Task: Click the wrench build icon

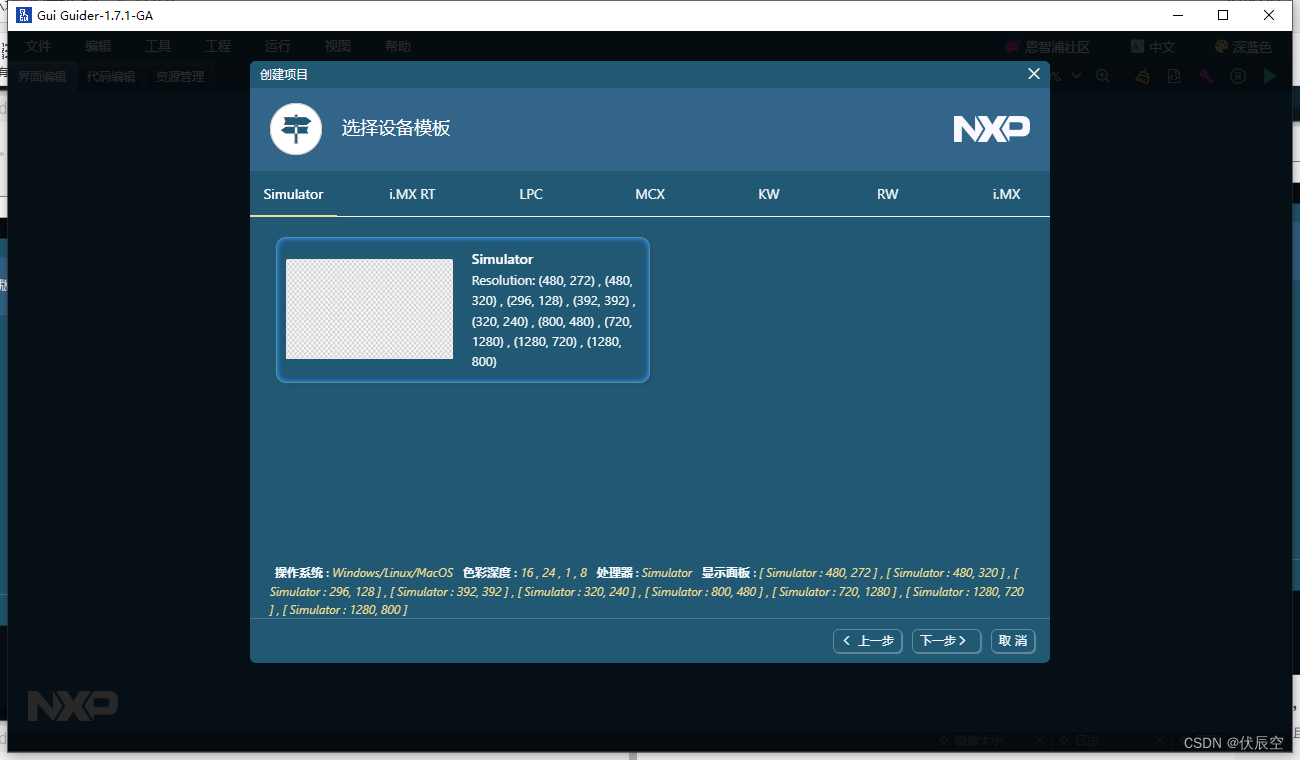Action: point(1206,76)
